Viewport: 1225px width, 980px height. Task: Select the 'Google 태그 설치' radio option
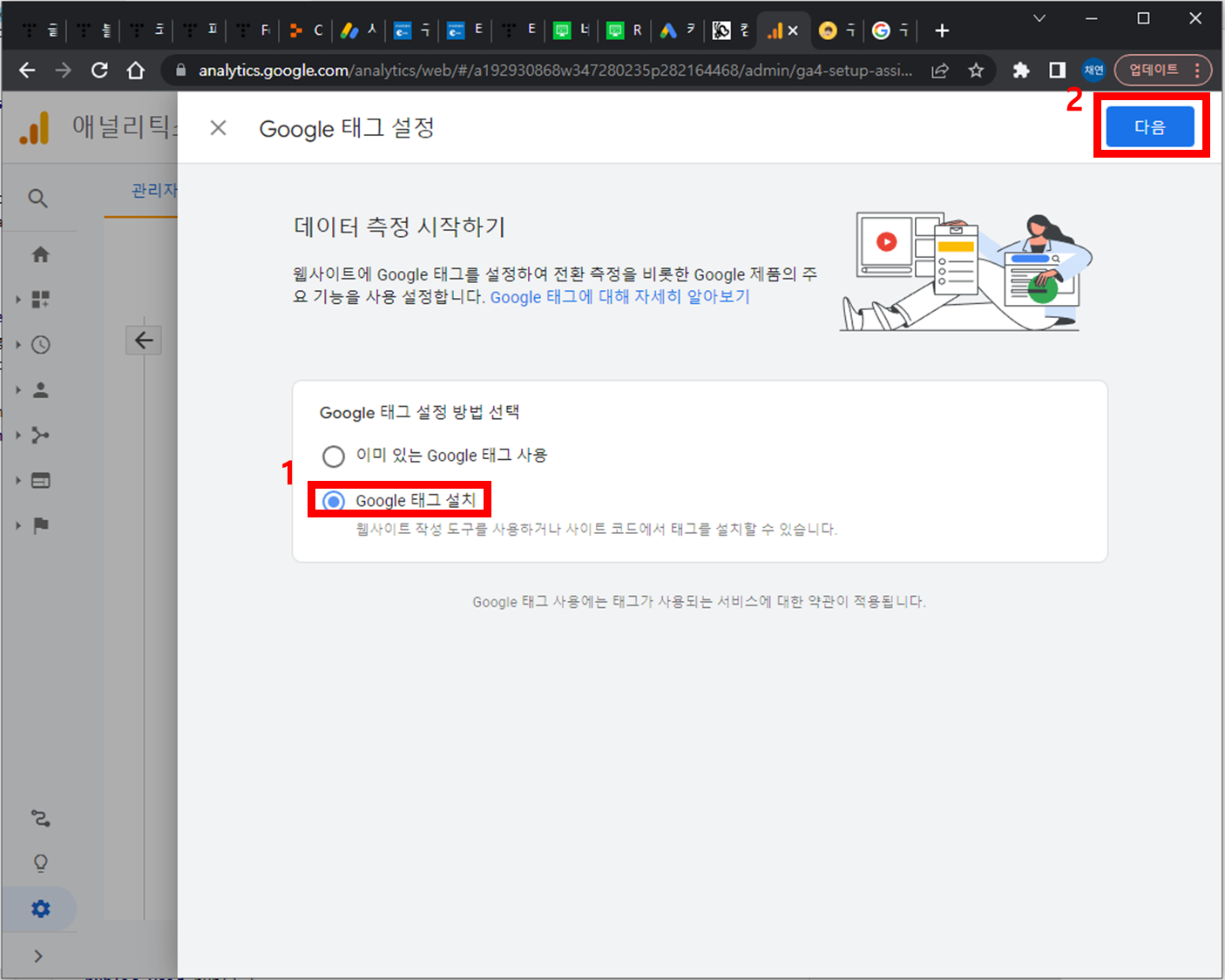point(334,501)
